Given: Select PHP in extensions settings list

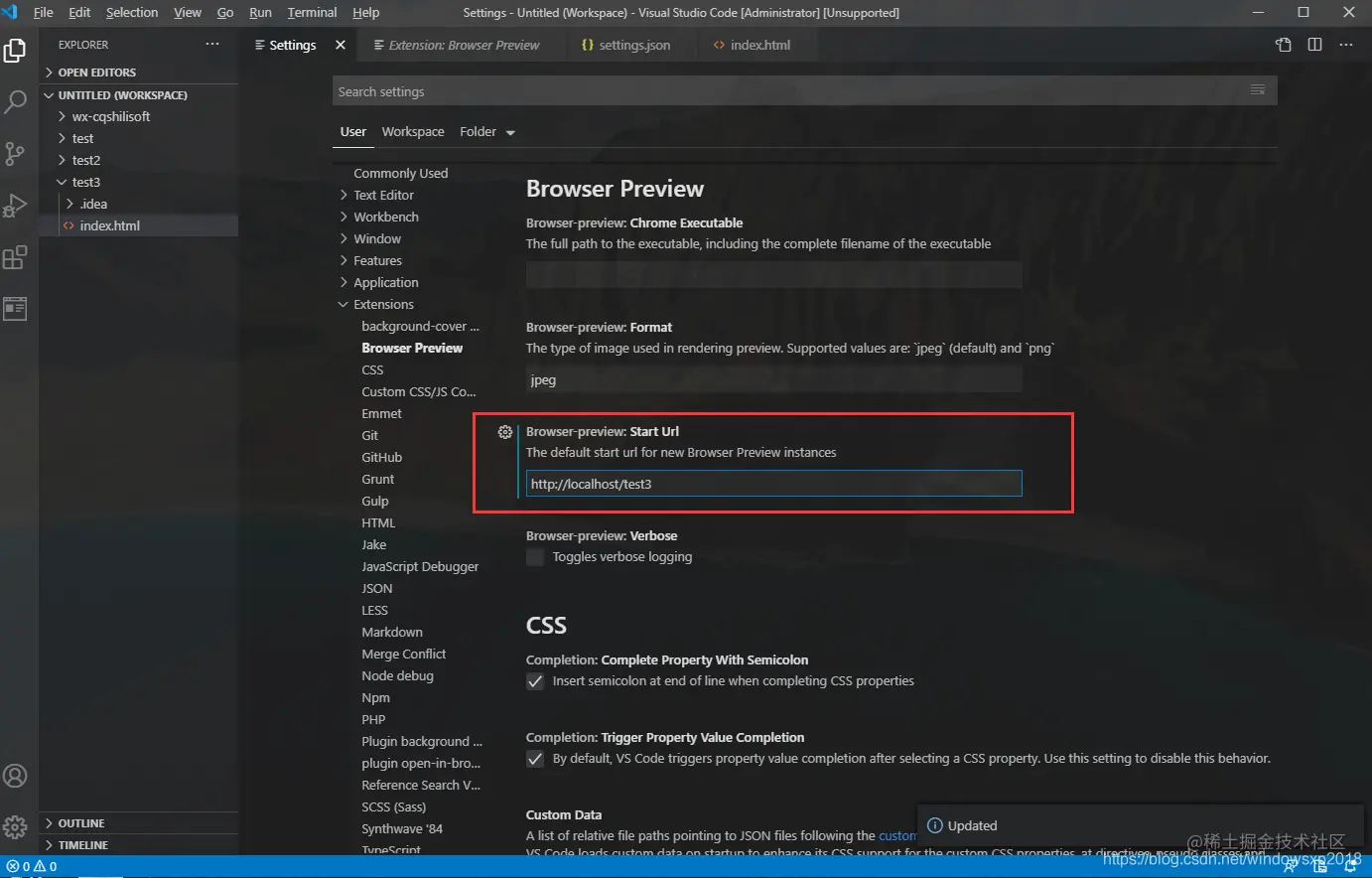Looking at the screenshot, I should coord(373,720).
